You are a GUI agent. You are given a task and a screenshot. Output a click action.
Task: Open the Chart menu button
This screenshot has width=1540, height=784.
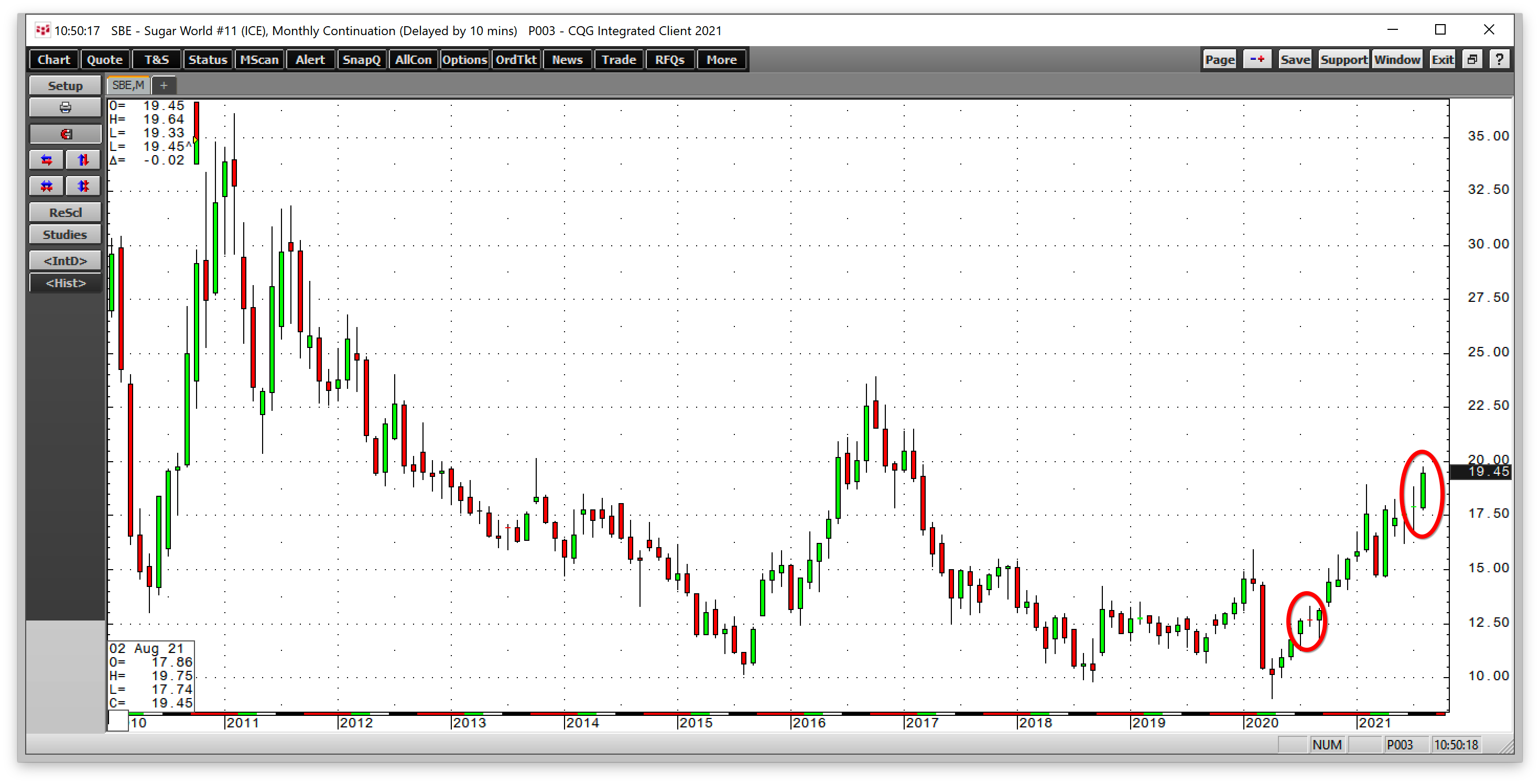tap(54, 60)
